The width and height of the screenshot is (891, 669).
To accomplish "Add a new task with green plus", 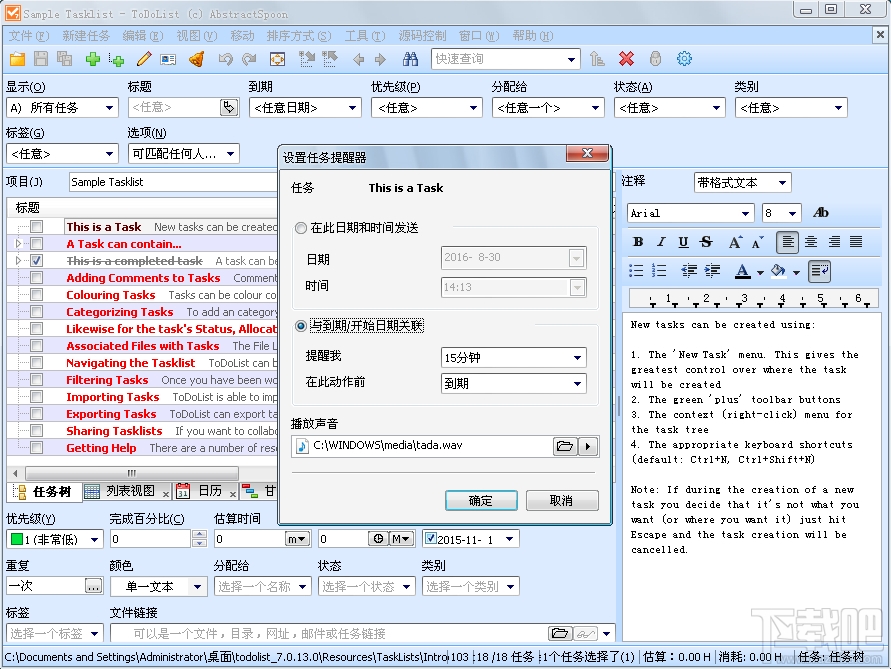I will click(93, 59).
